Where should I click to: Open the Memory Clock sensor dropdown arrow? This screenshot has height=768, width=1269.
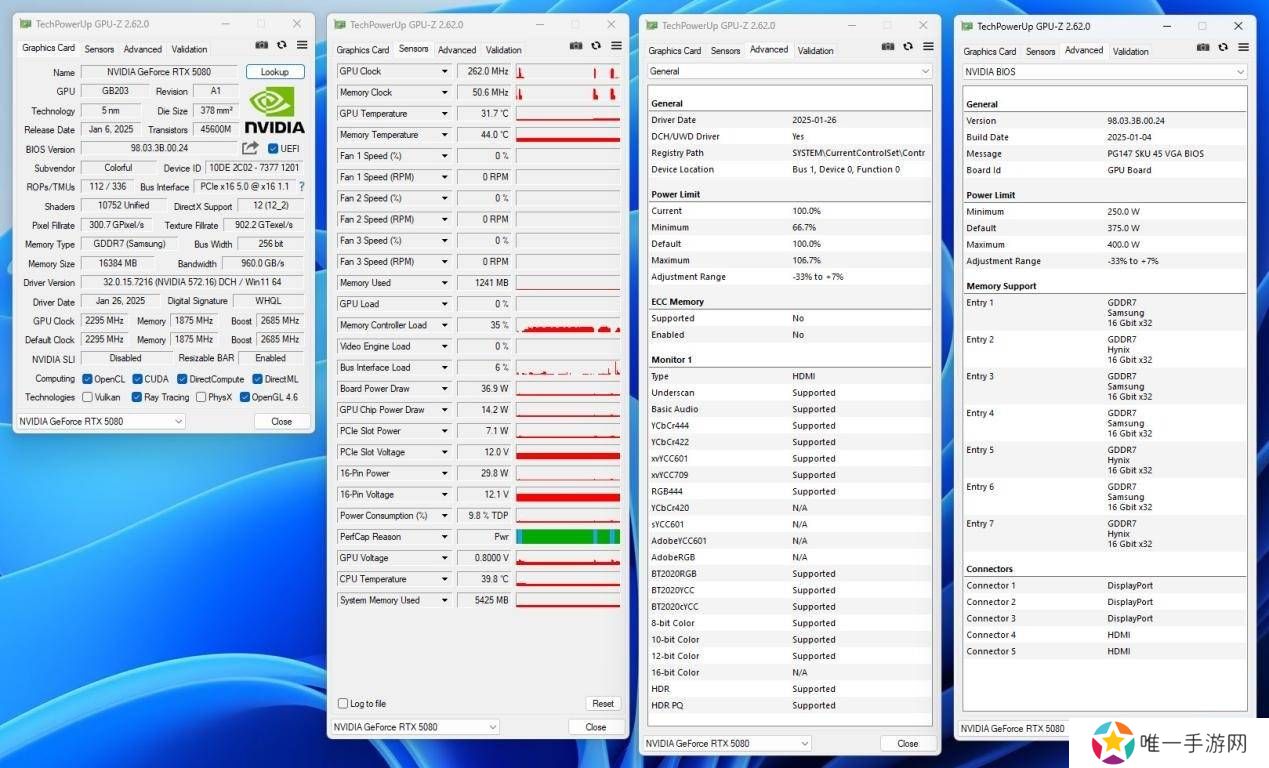[x=444, y=93]
